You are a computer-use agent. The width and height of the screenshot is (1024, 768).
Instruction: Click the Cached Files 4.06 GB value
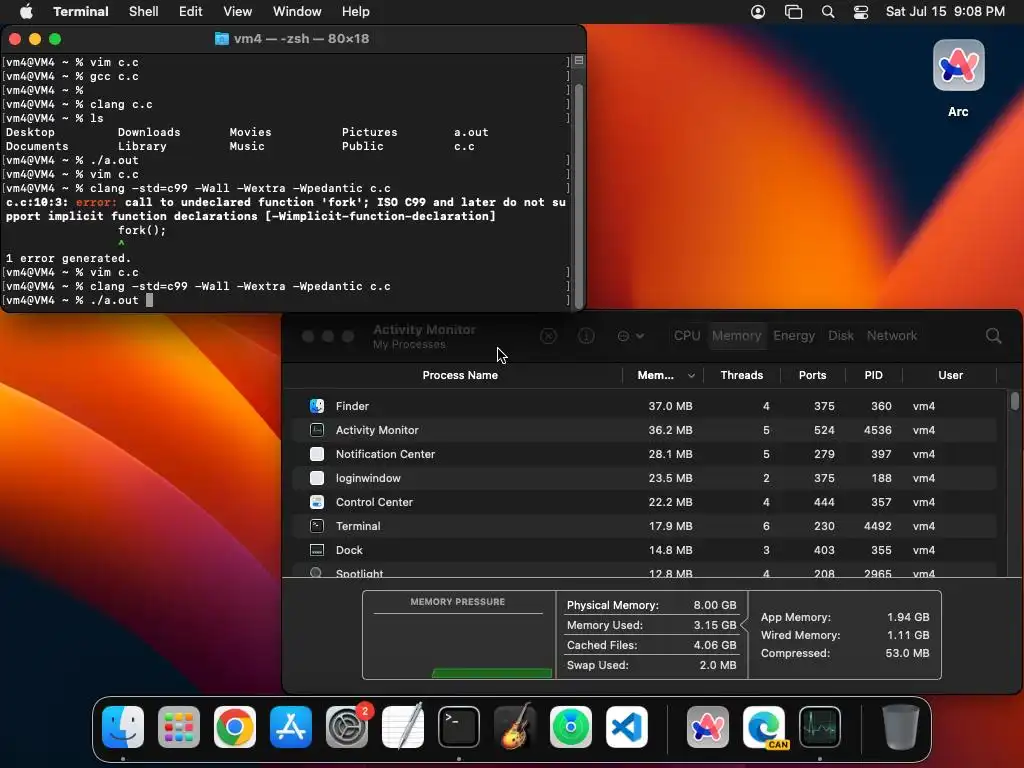(714, 645)
